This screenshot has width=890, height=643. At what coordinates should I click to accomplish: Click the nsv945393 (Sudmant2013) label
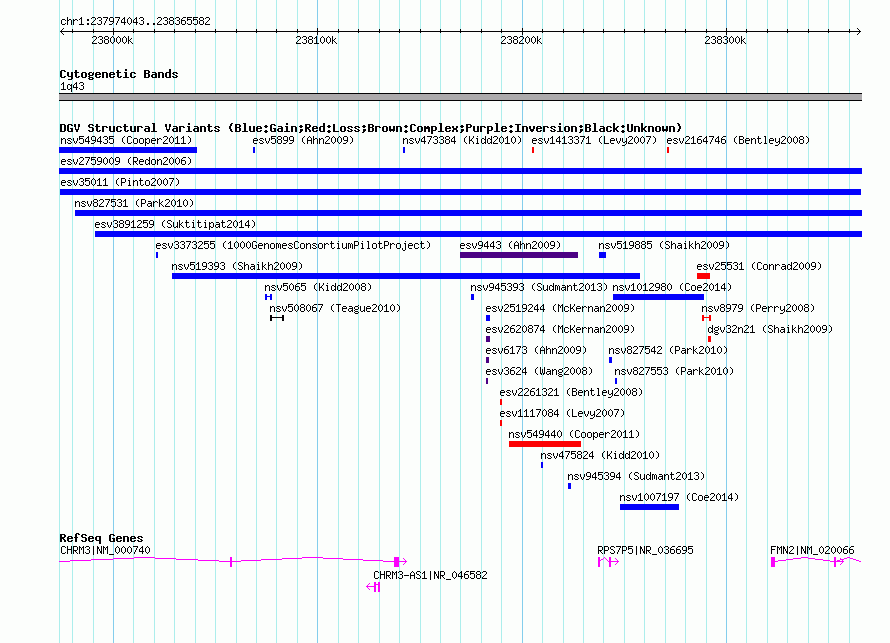539,287
